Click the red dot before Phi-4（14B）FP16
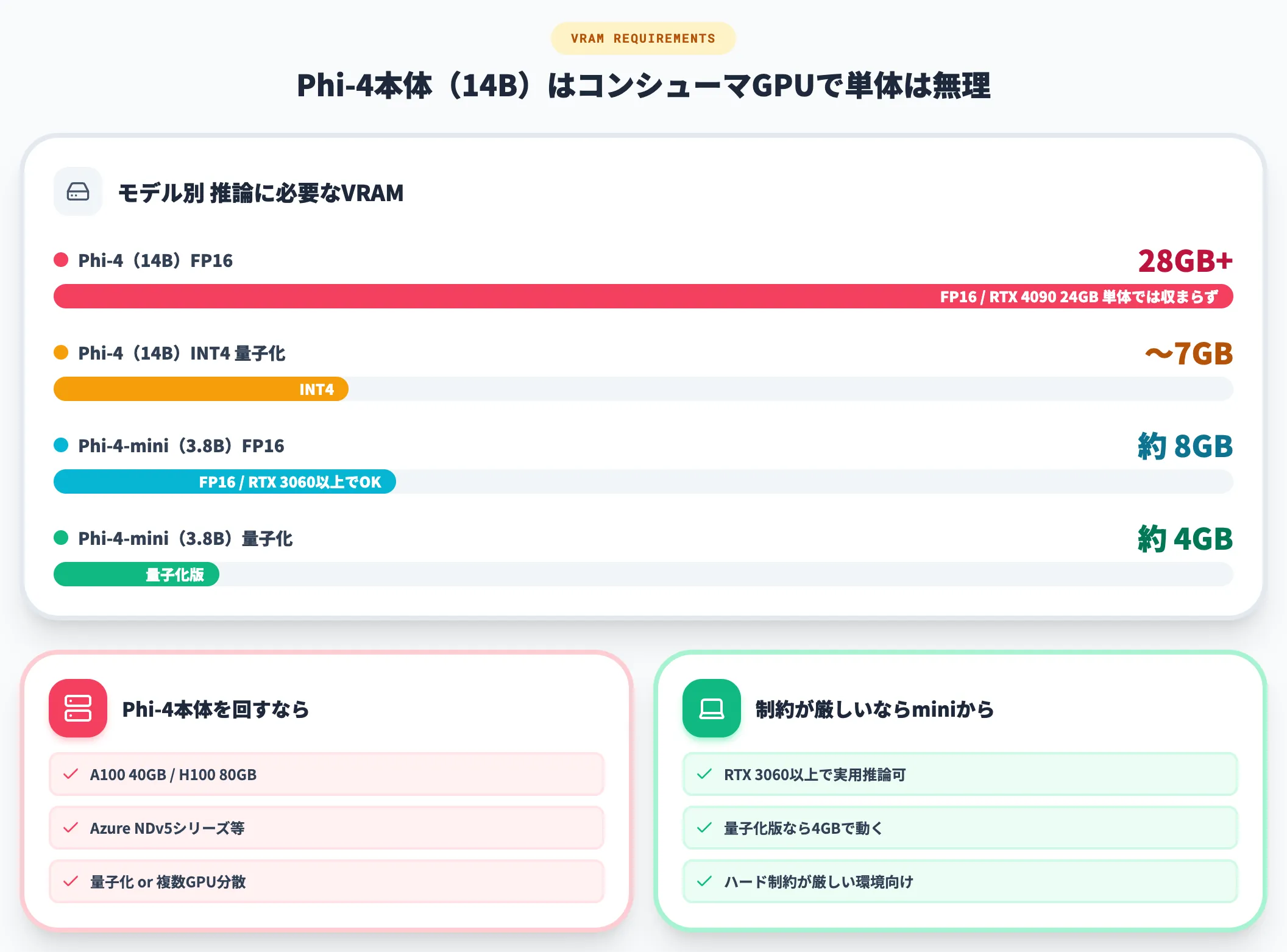This screenshot has height=952, width=1287. [61, 260]
